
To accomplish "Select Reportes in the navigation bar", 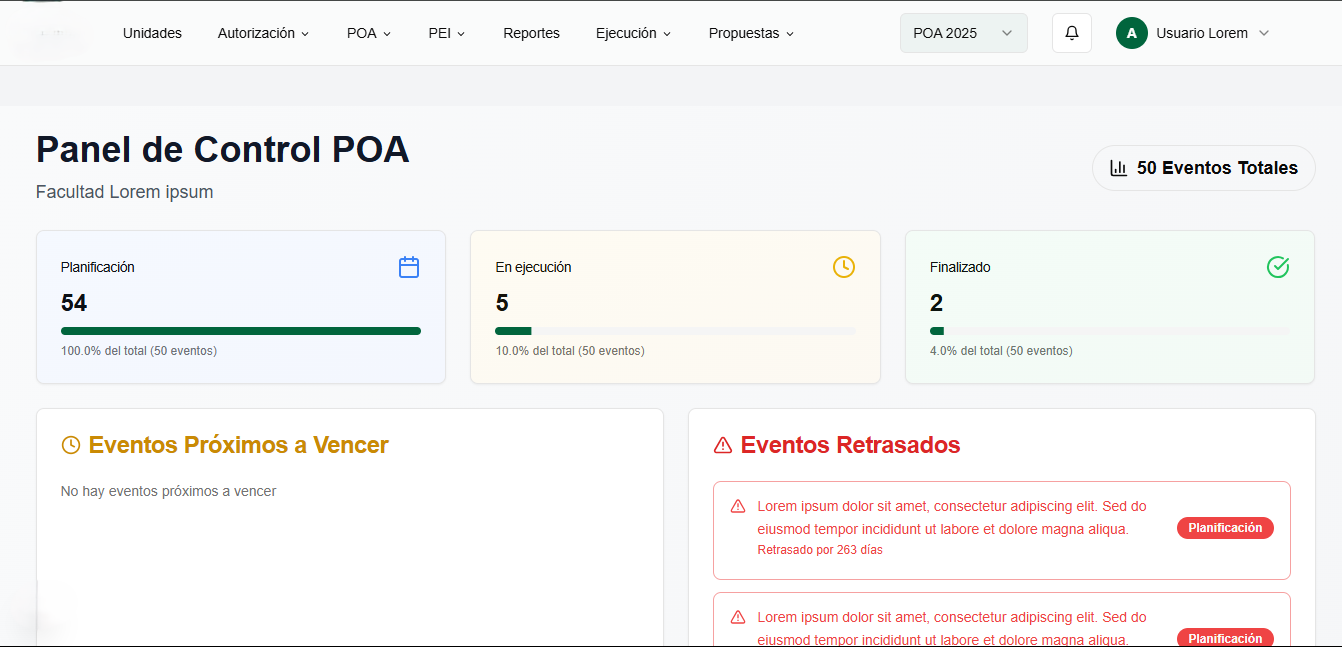I will click(531, 33).
